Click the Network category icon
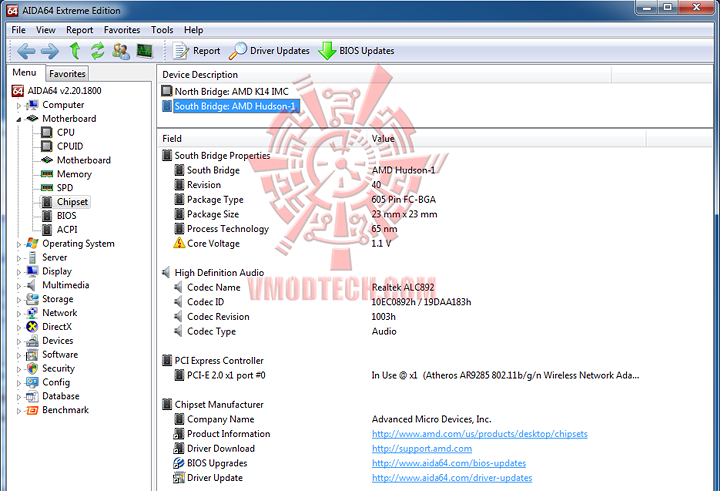 pos(32,313)
